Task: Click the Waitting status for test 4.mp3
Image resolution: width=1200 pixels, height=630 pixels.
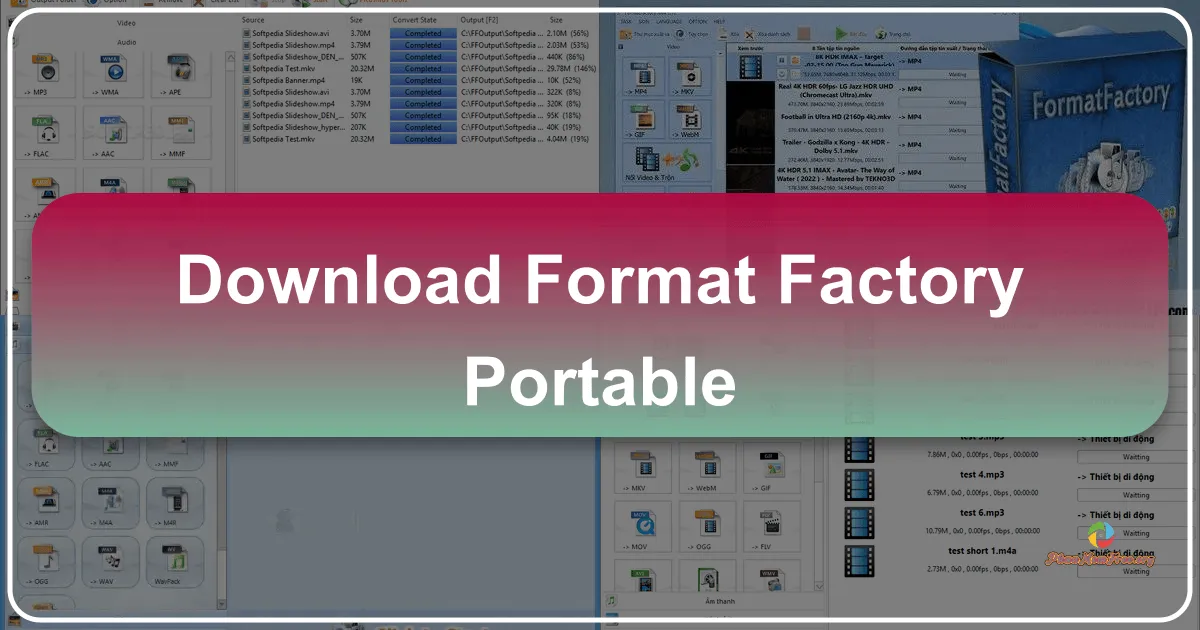Action: pos(1134,495)
